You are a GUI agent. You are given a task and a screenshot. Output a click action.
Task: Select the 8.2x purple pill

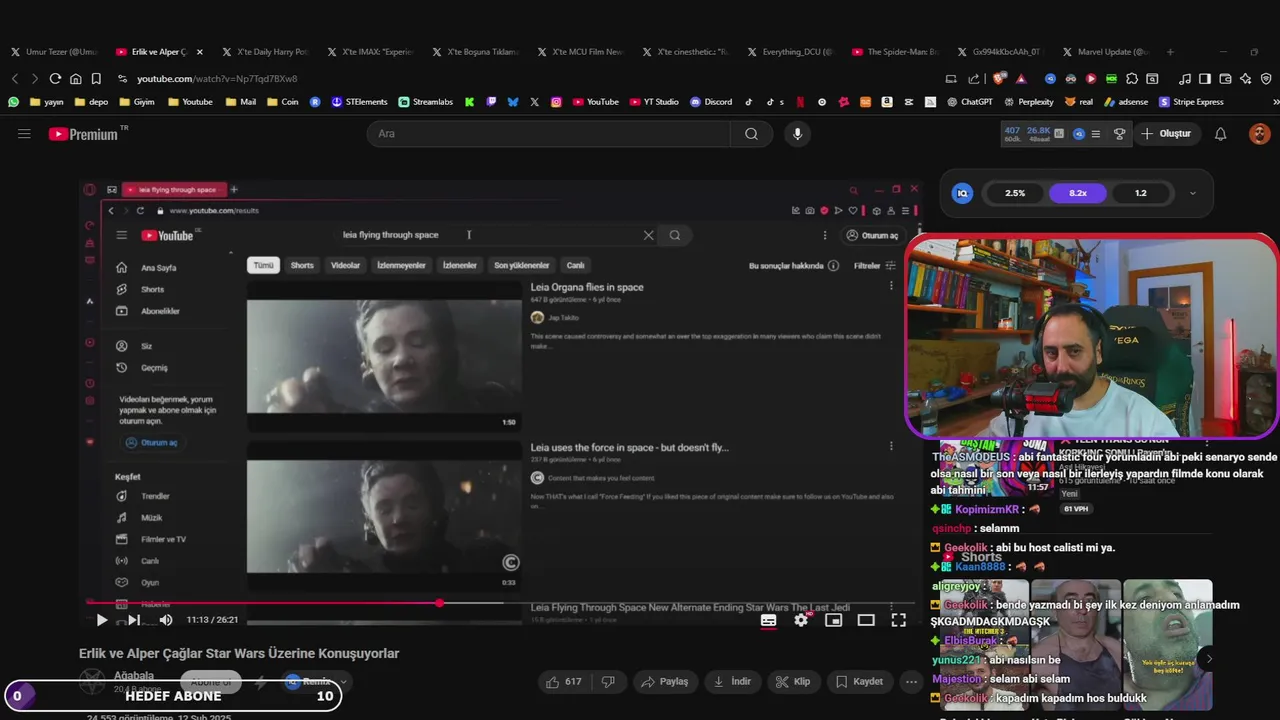click(x=1077, y=193)
